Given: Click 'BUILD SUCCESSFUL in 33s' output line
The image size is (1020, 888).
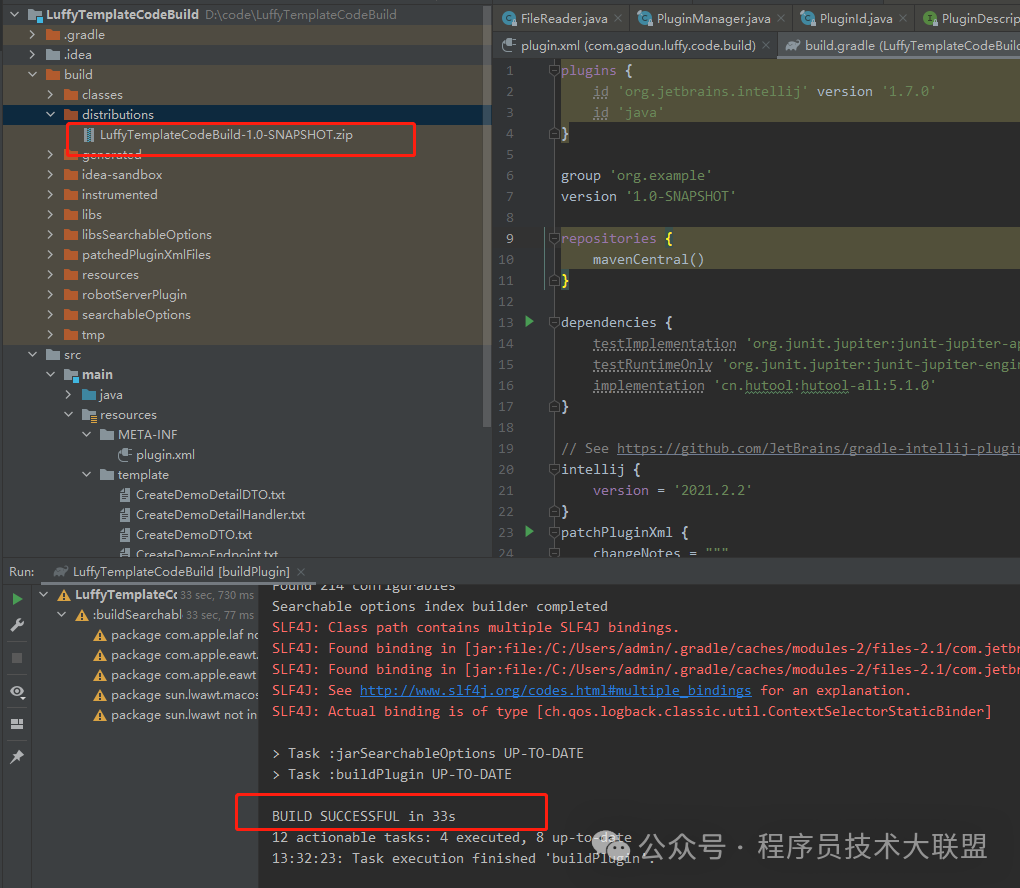Looking at the screenshot, I should click(363, 816).
